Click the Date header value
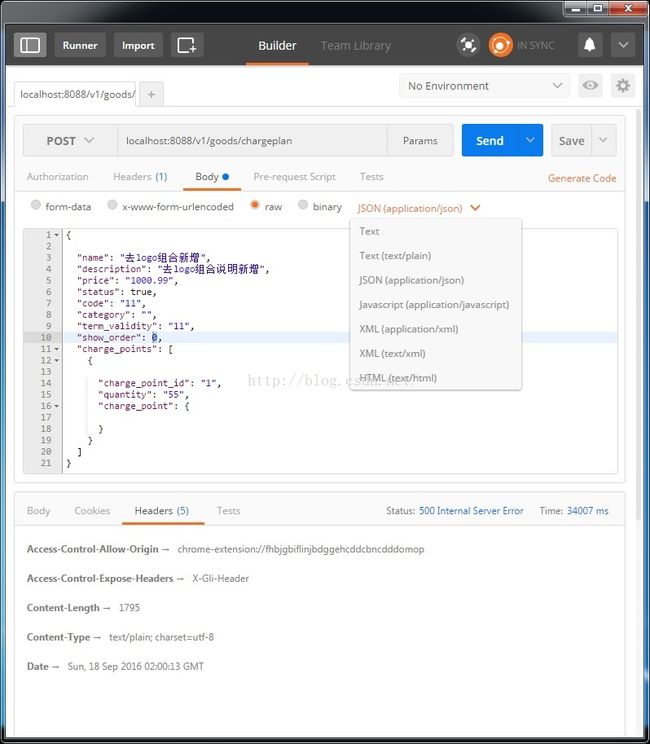Screen dimensions: 650x744 click(136, 667)
